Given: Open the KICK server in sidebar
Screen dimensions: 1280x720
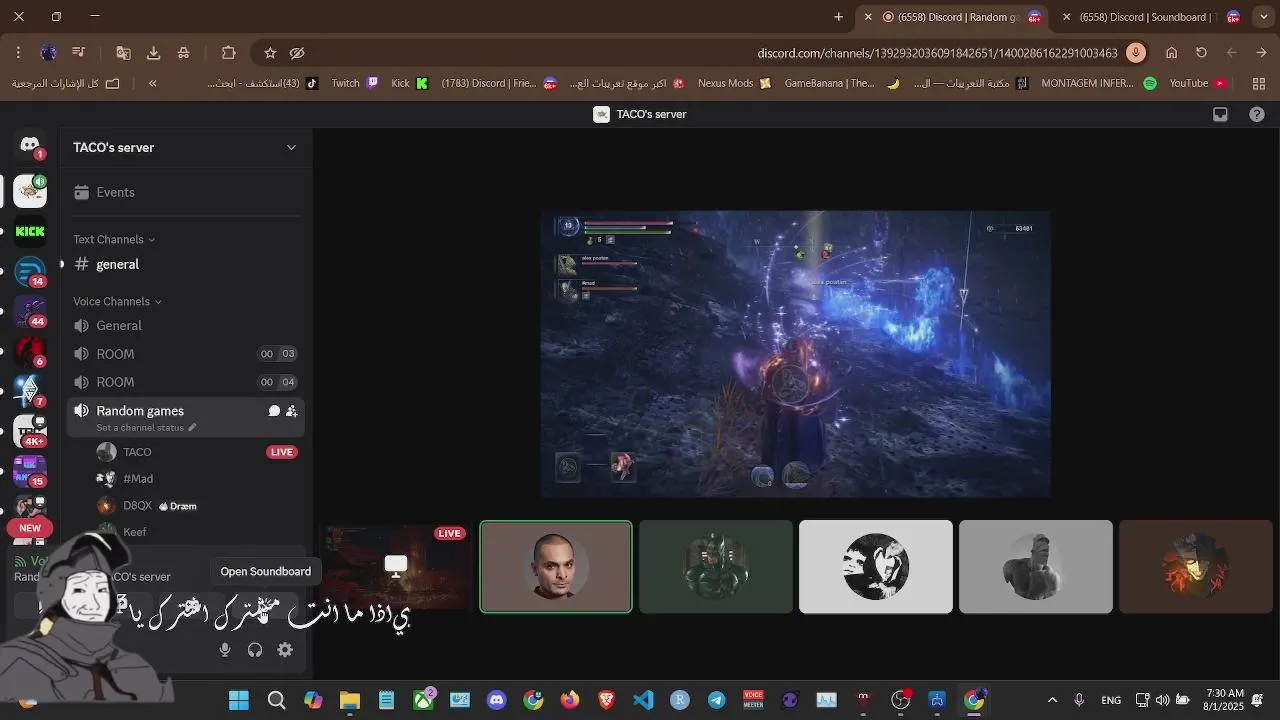Looking at the screenshot, I should [x=30, y=231].
